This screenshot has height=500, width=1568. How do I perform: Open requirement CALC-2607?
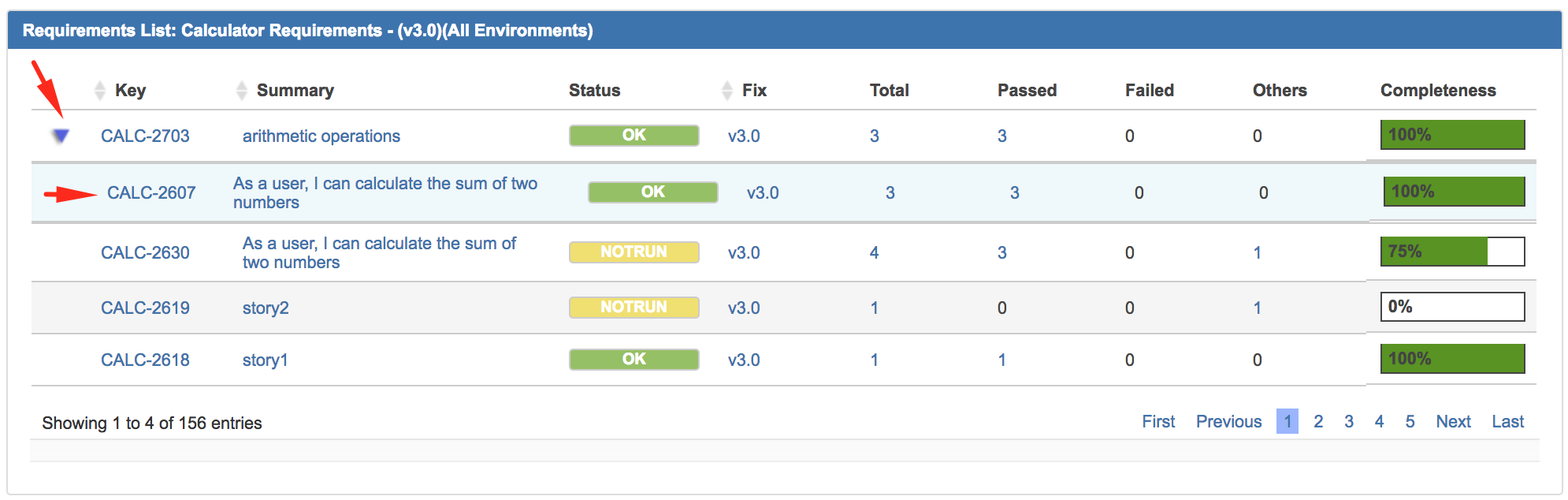(x=151, y=192)
